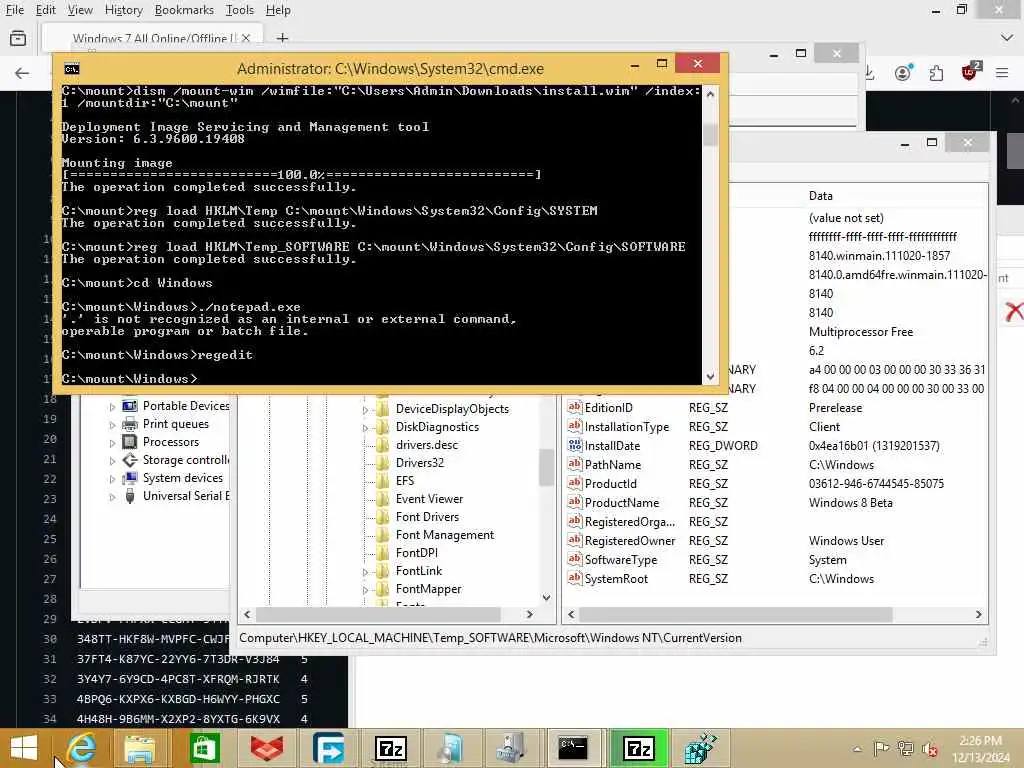Open the View menu

point(80,10)
